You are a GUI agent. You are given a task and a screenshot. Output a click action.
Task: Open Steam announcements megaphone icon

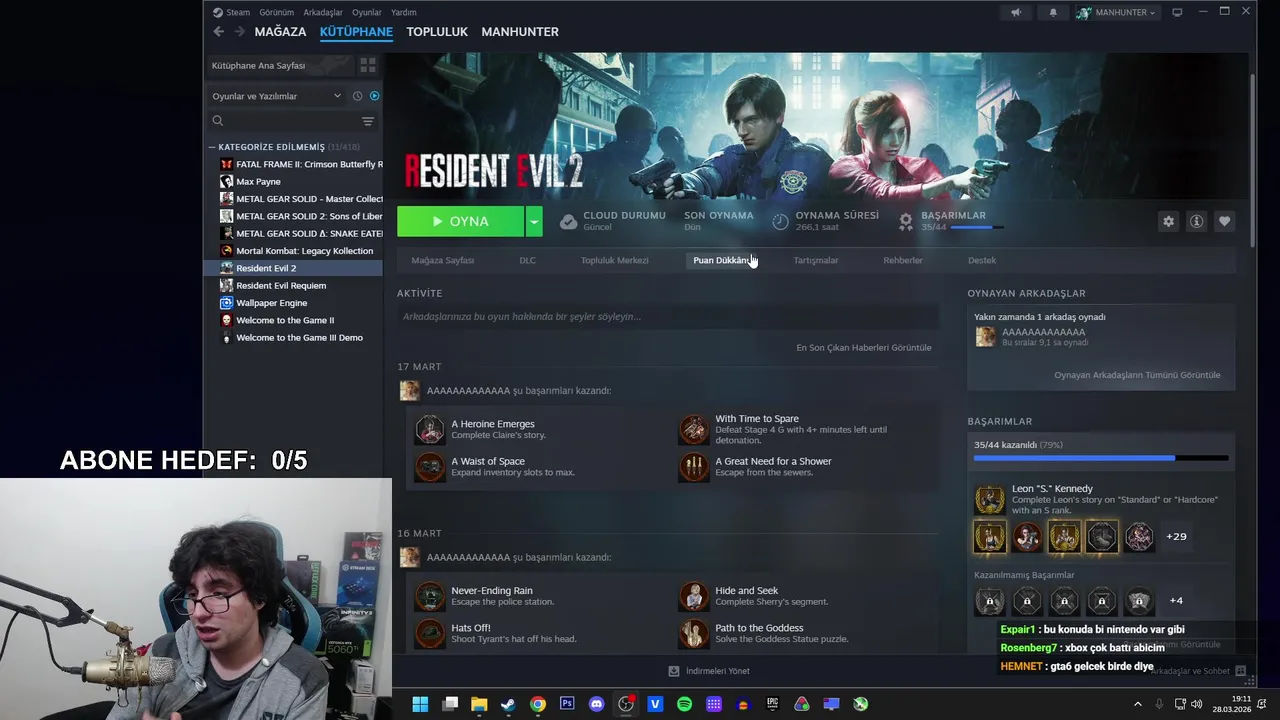point(1016,13)
